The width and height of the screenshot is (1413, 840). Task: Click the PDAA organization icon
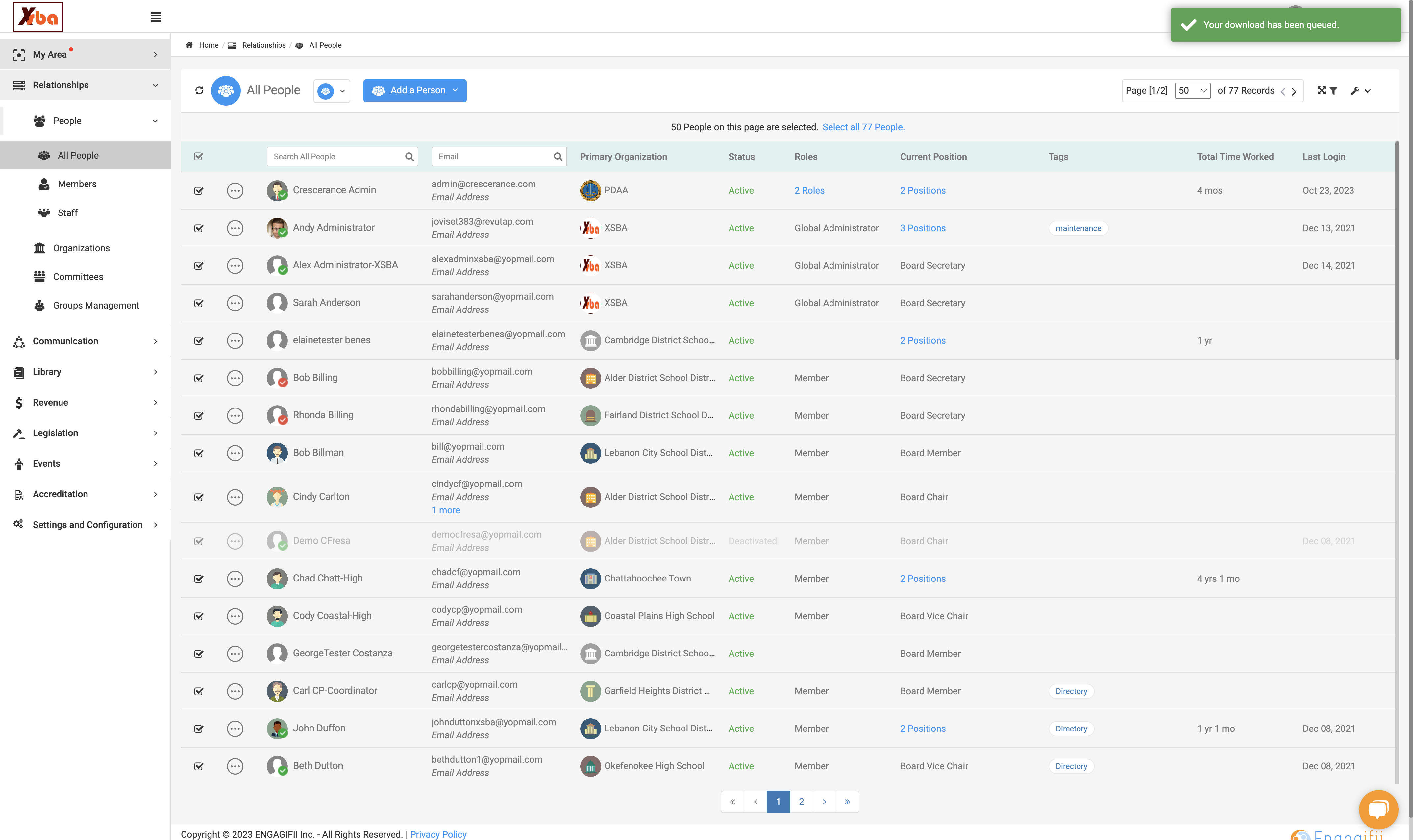590,191
